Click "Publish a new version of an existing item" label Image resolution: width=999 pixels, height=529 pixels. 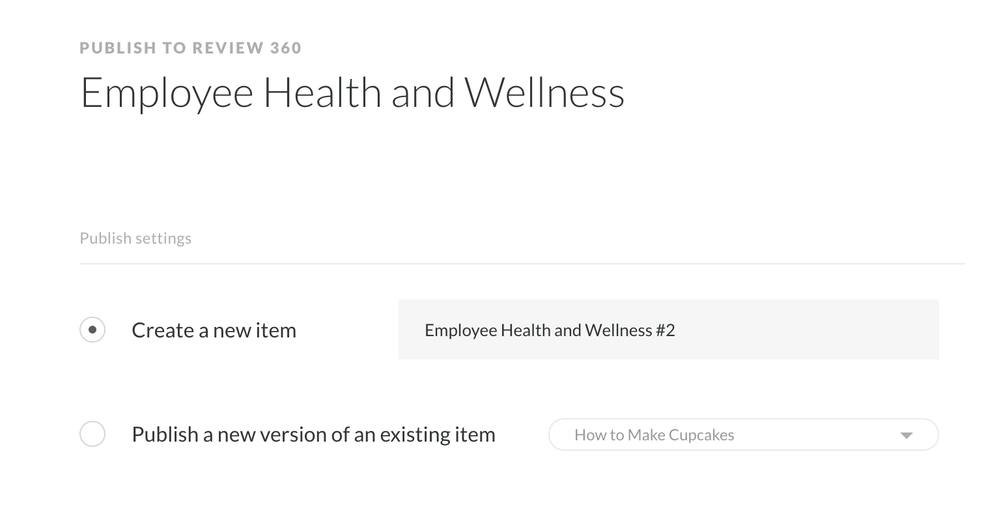pos(313,435)
